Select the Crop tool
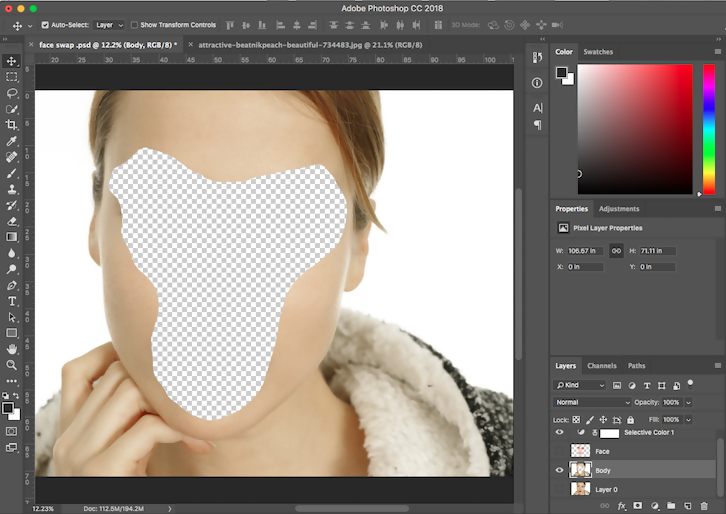Image resolution: width=726 pixels, height=514 pixels. (x=12, y=125)
